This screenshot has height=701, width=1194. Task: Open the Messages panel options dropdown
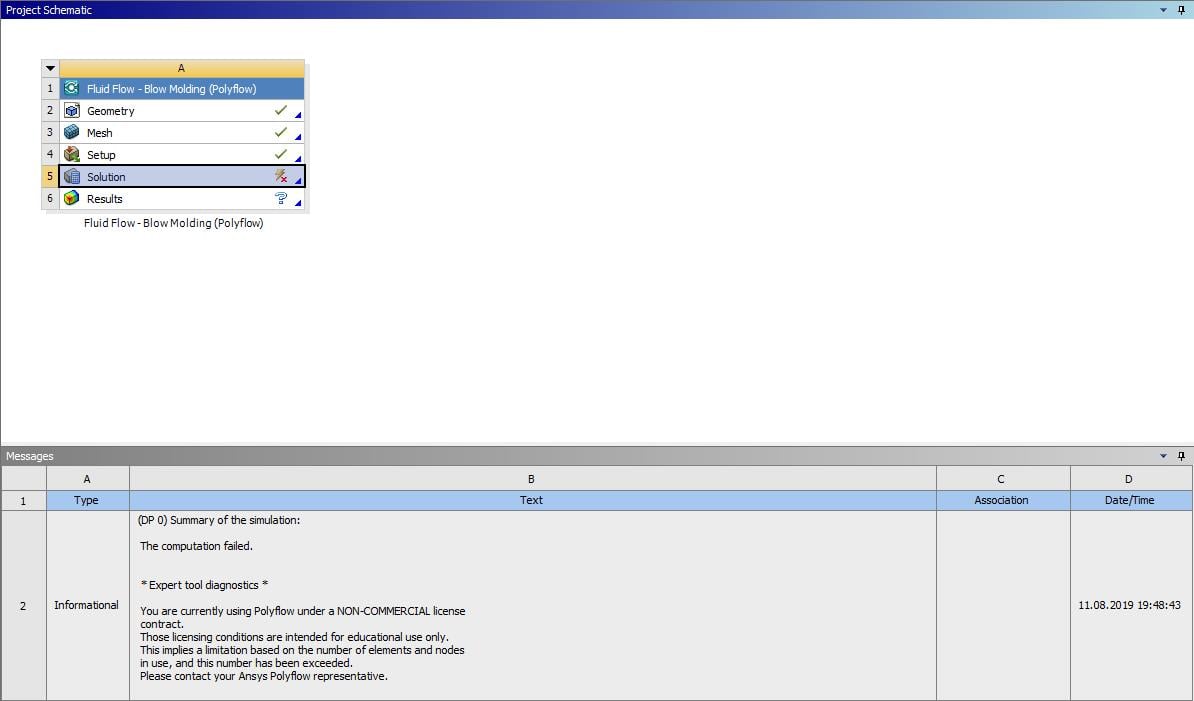(x=1164, y=456)
